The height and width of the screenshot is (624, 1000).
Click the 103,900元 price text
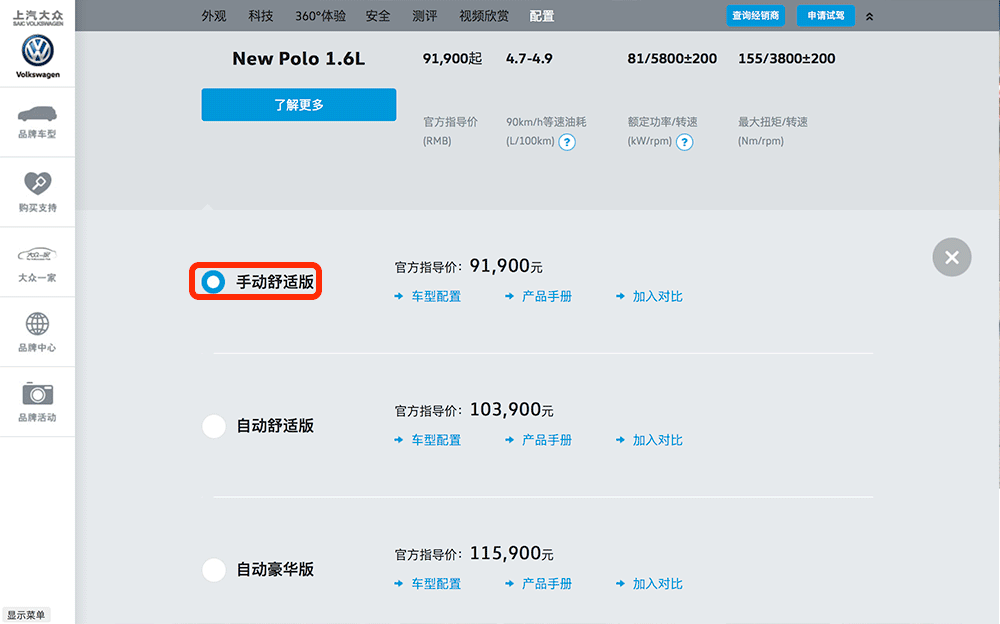pos(511,410)
